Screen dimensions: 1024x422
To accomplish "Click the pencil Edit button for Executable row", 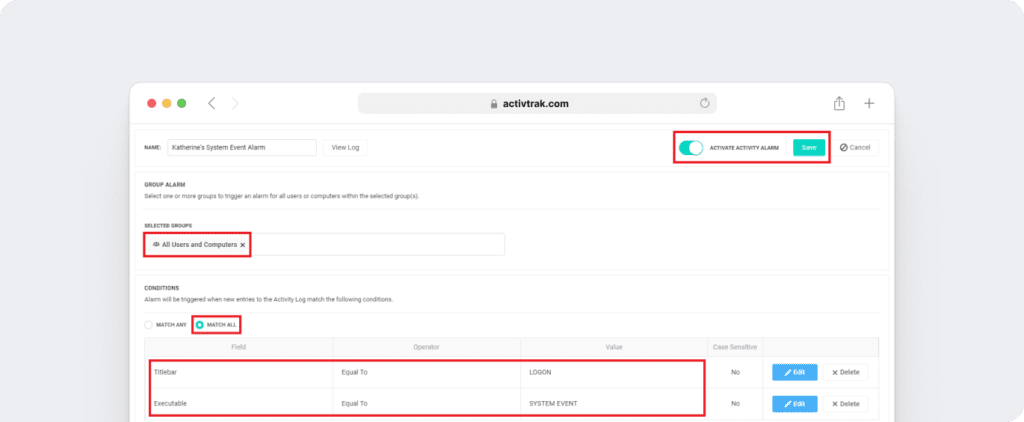I will (x=794, y=404).
